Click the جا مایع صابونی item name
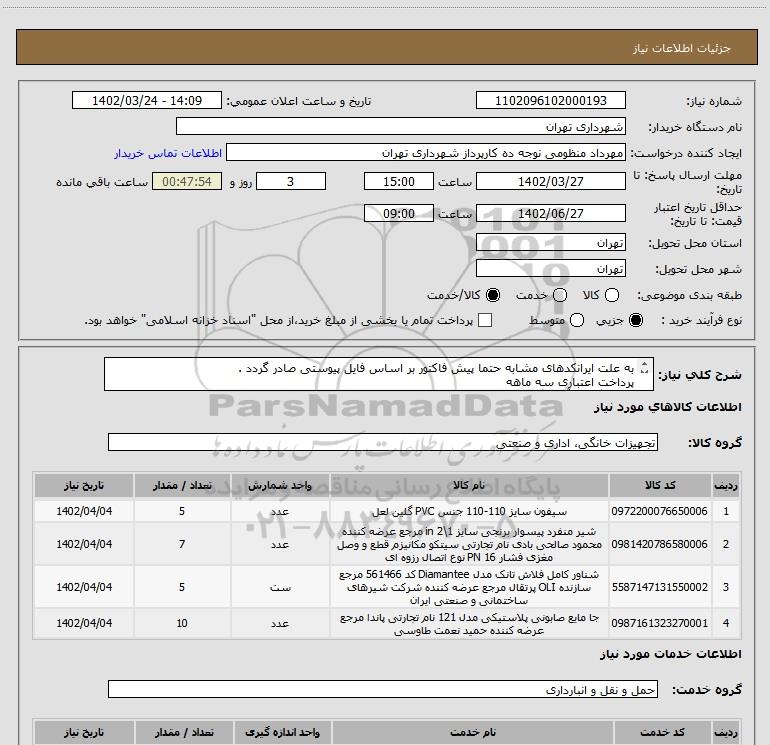Viewport: 770px width, 745px height. pos(469,623)
